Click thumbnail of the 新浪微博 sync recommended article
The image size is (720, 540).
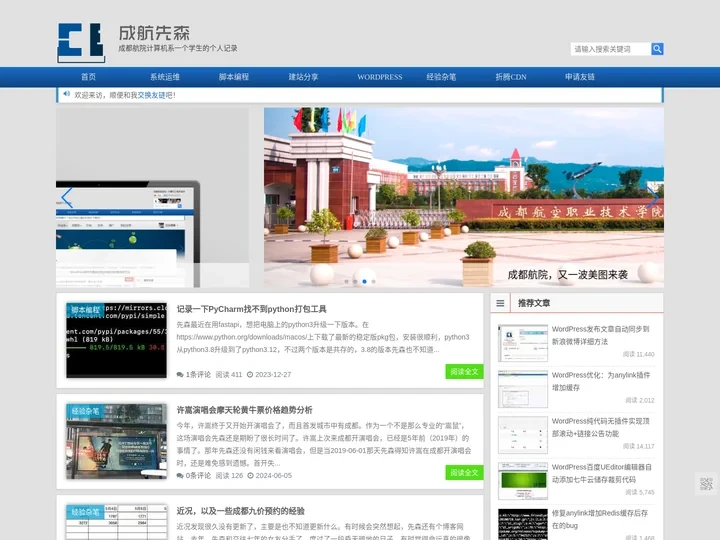click(x=523, y=343)
